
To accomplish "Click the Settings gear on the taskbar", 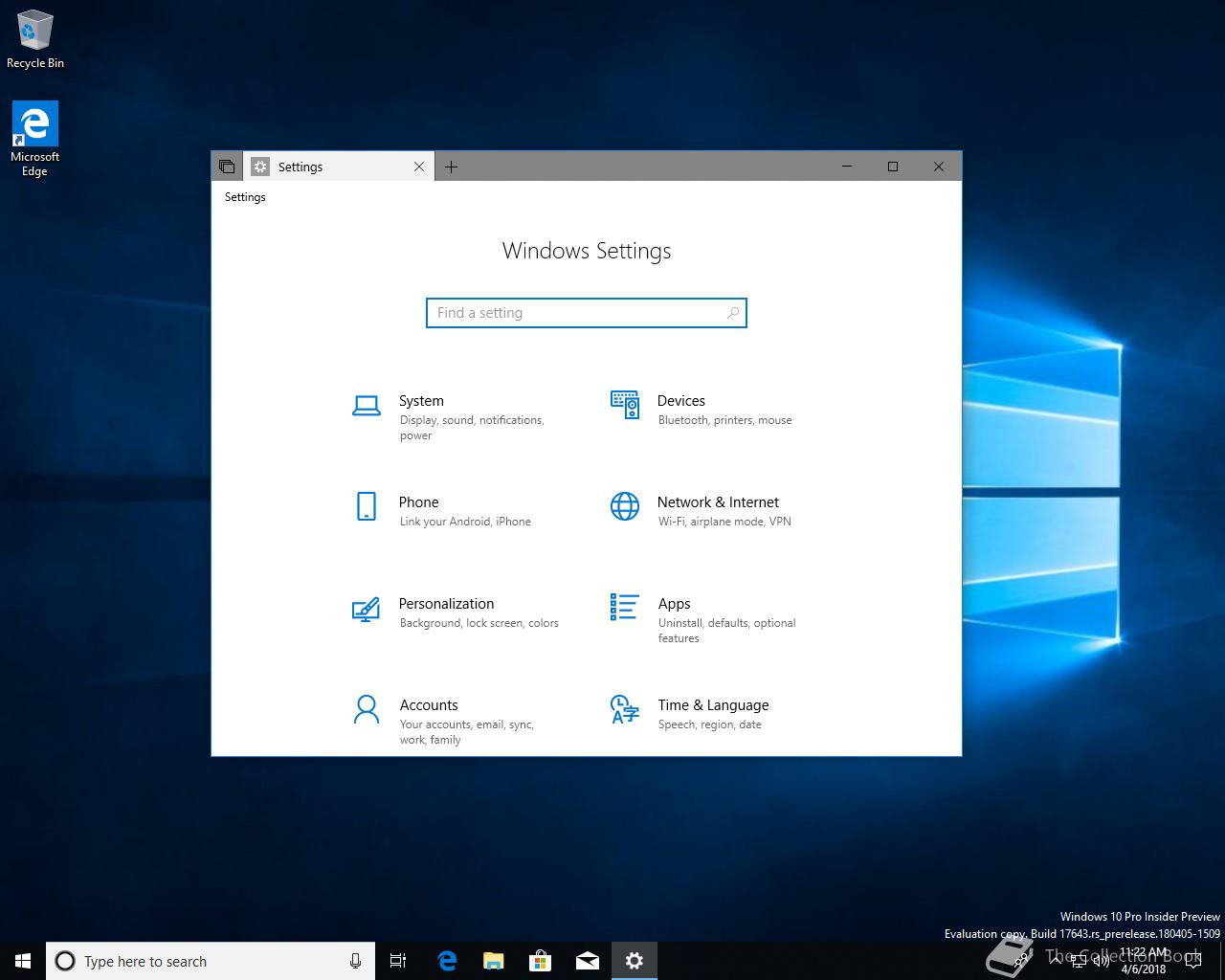I will 634,961.
